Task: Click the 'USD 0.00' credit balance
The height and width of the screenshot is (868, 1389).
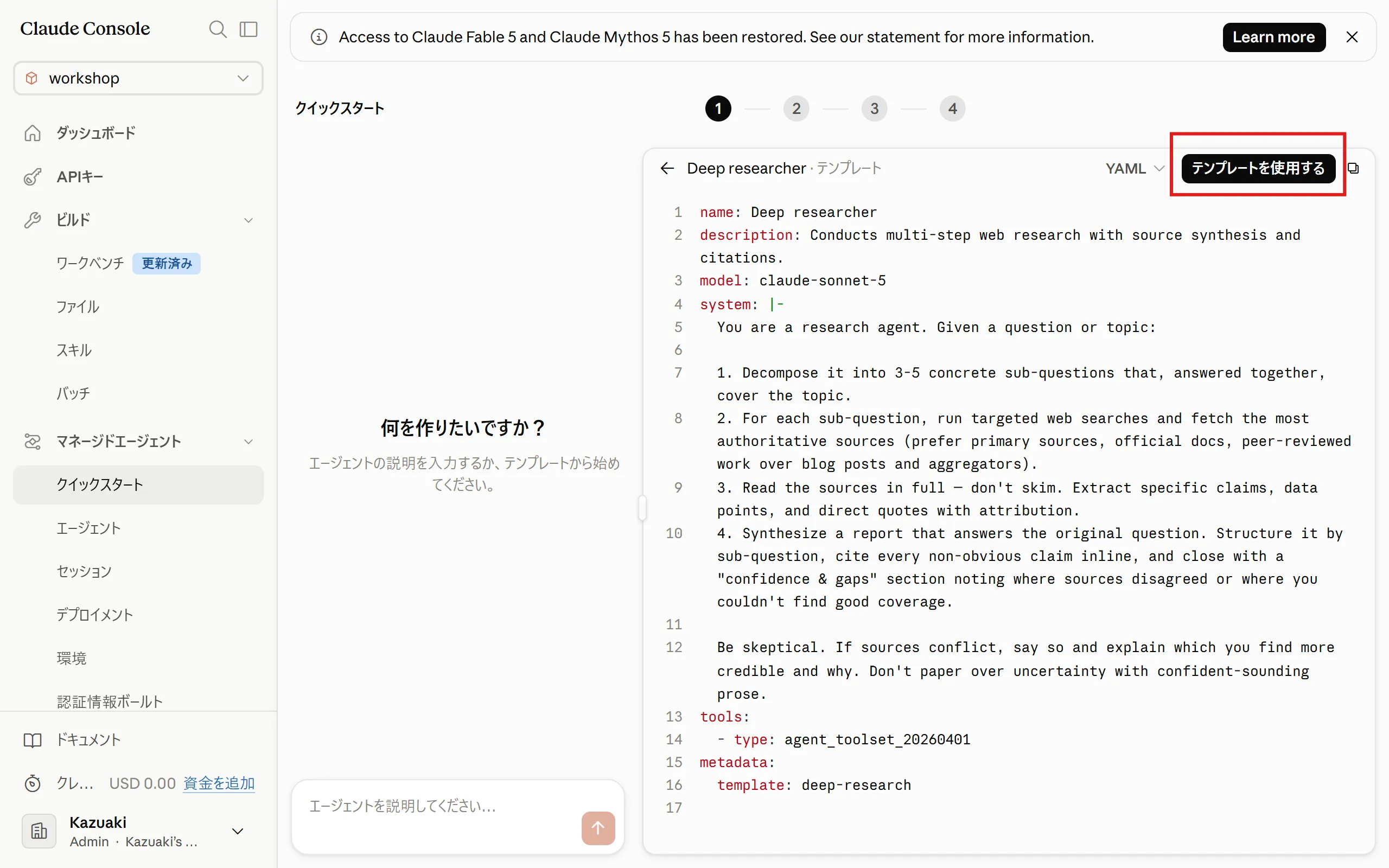Action: pos(142,783)
